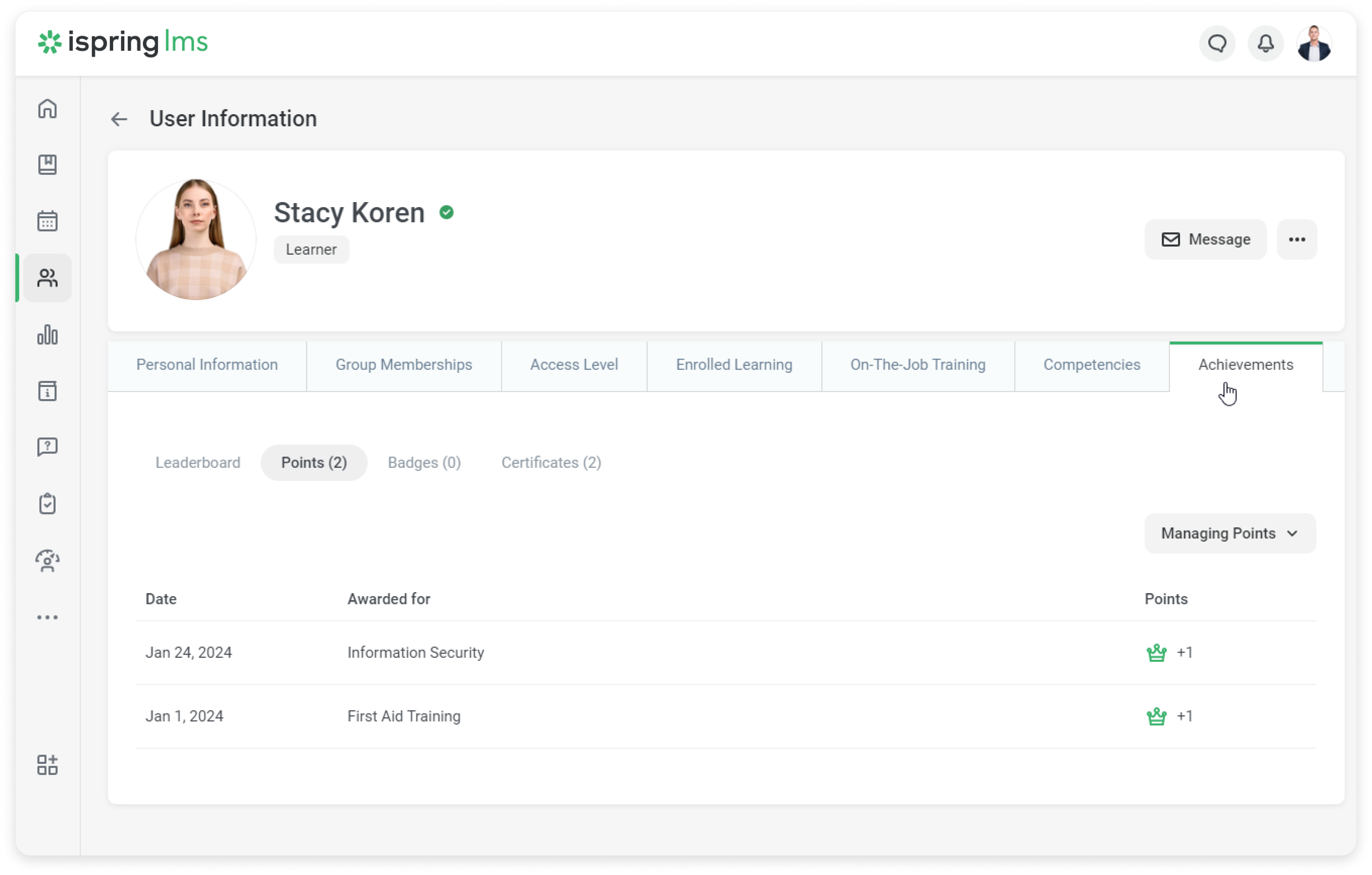Open the three-dot user actions menu

pos(1297,239)
